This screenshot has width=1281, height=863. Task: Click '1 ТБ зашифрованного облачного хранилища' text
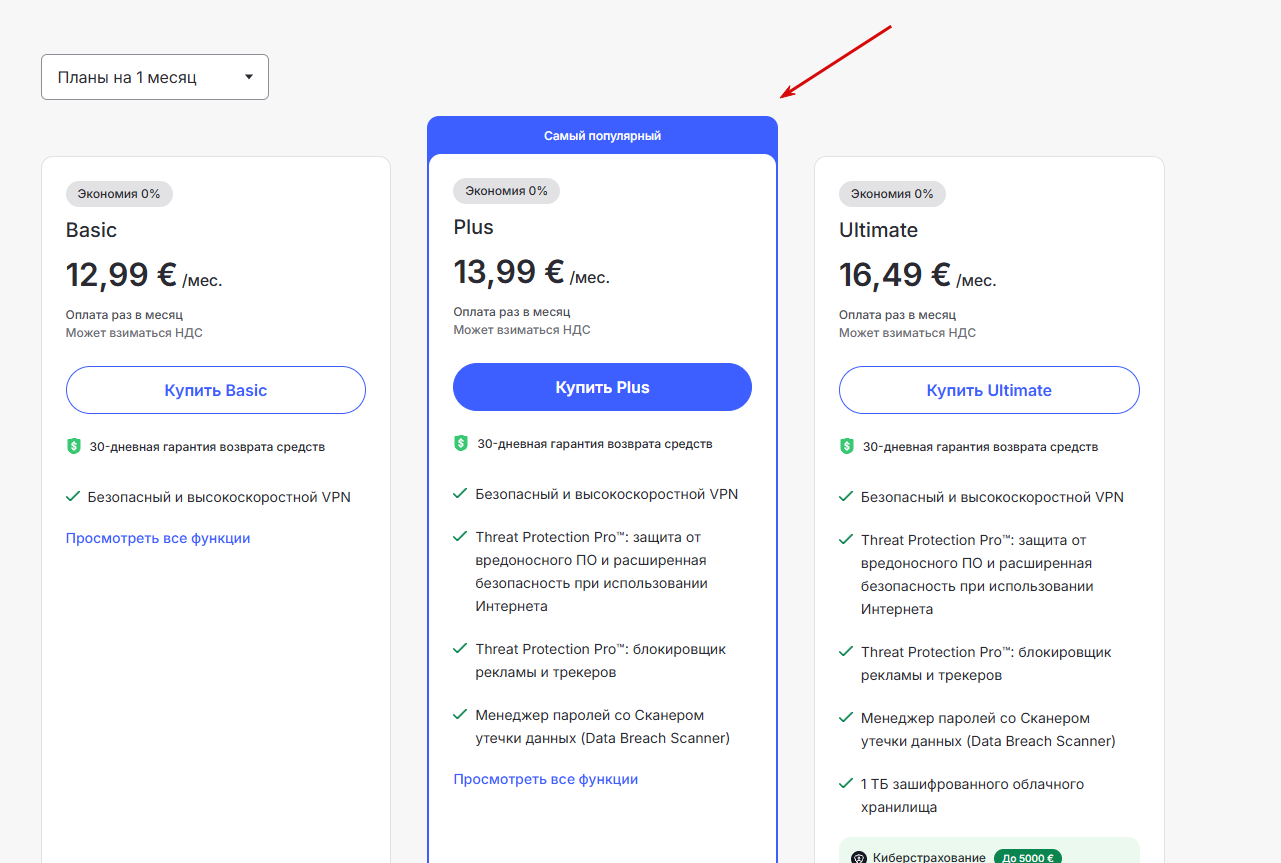tap(973, 795)
